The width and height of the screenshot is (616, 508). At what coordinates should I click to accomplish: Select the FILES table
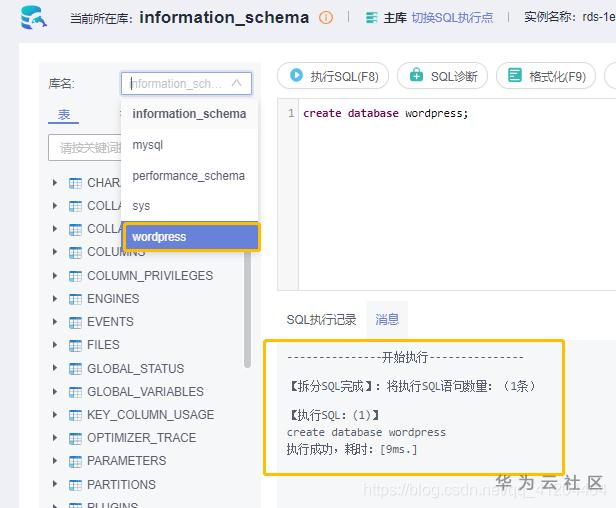point(103,345)
